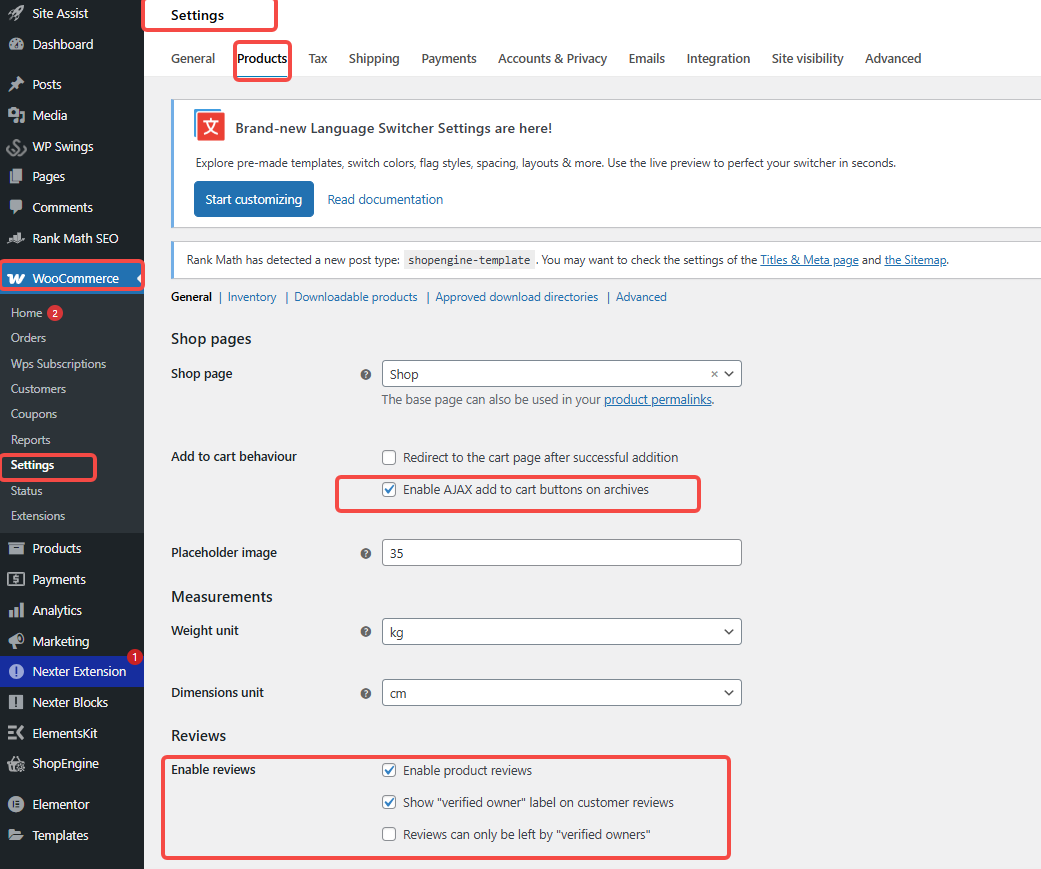1041x869 pixels.
Task: Open the Dimensions unit dropdown
Action: click(561, 692)
